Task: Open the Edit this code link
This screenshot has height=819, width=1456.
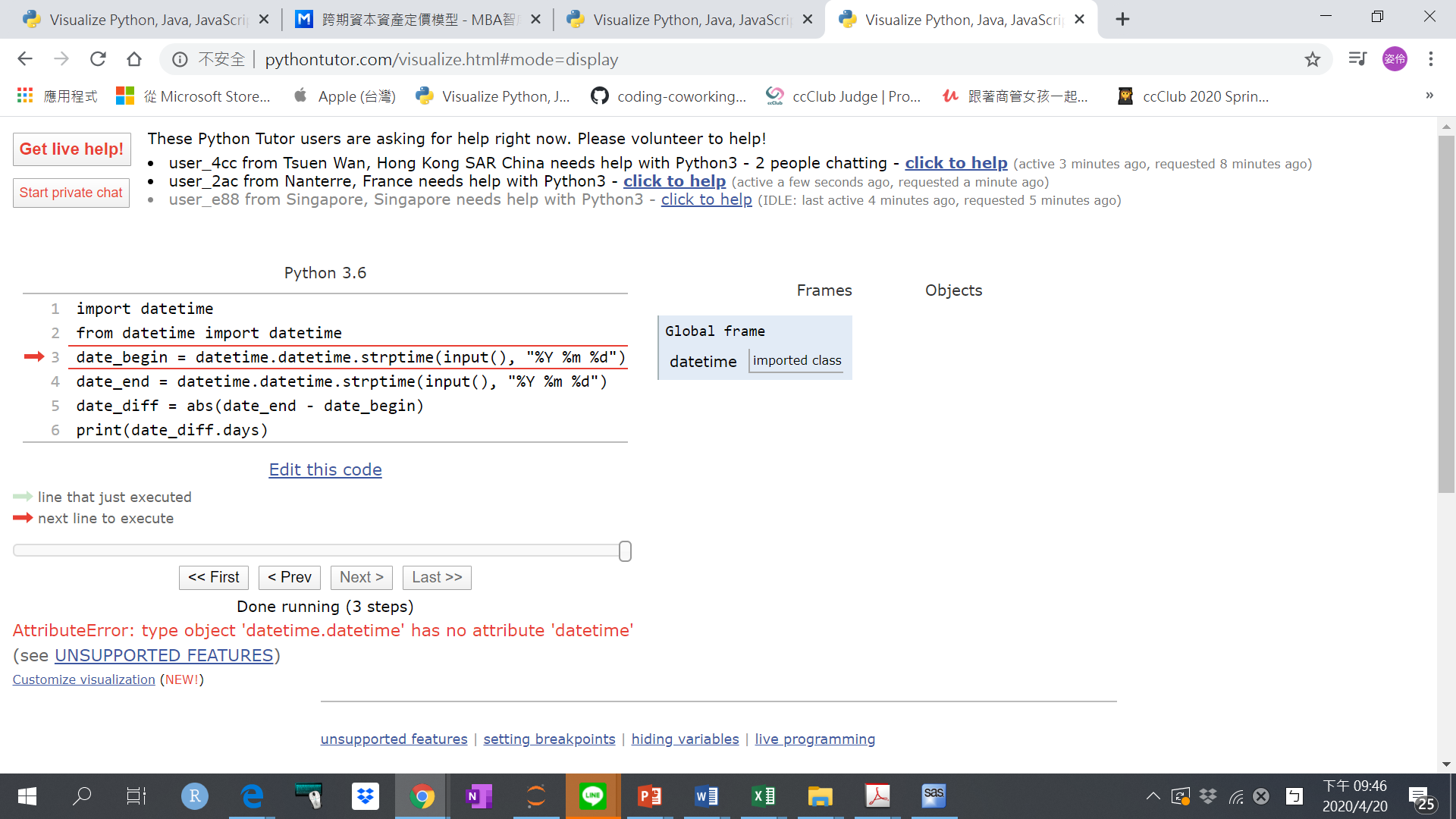Action: tap(325, 469)
